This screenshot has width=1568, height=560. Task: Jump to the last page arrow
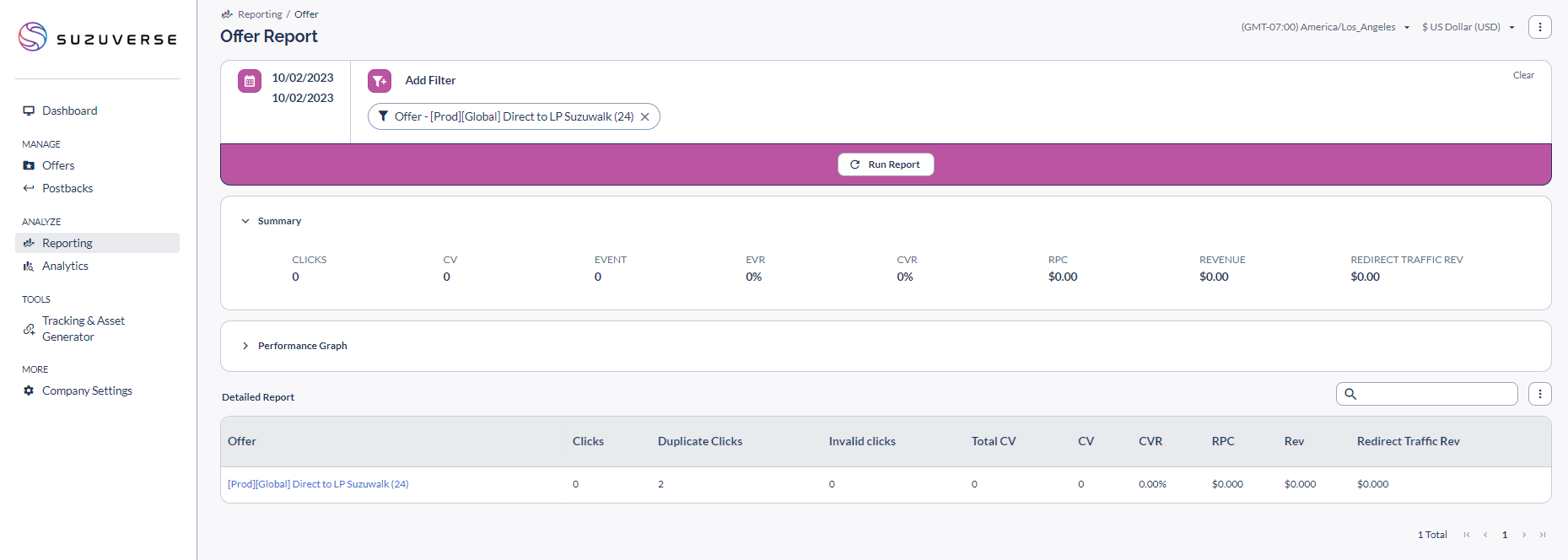tap(1543, 535)
